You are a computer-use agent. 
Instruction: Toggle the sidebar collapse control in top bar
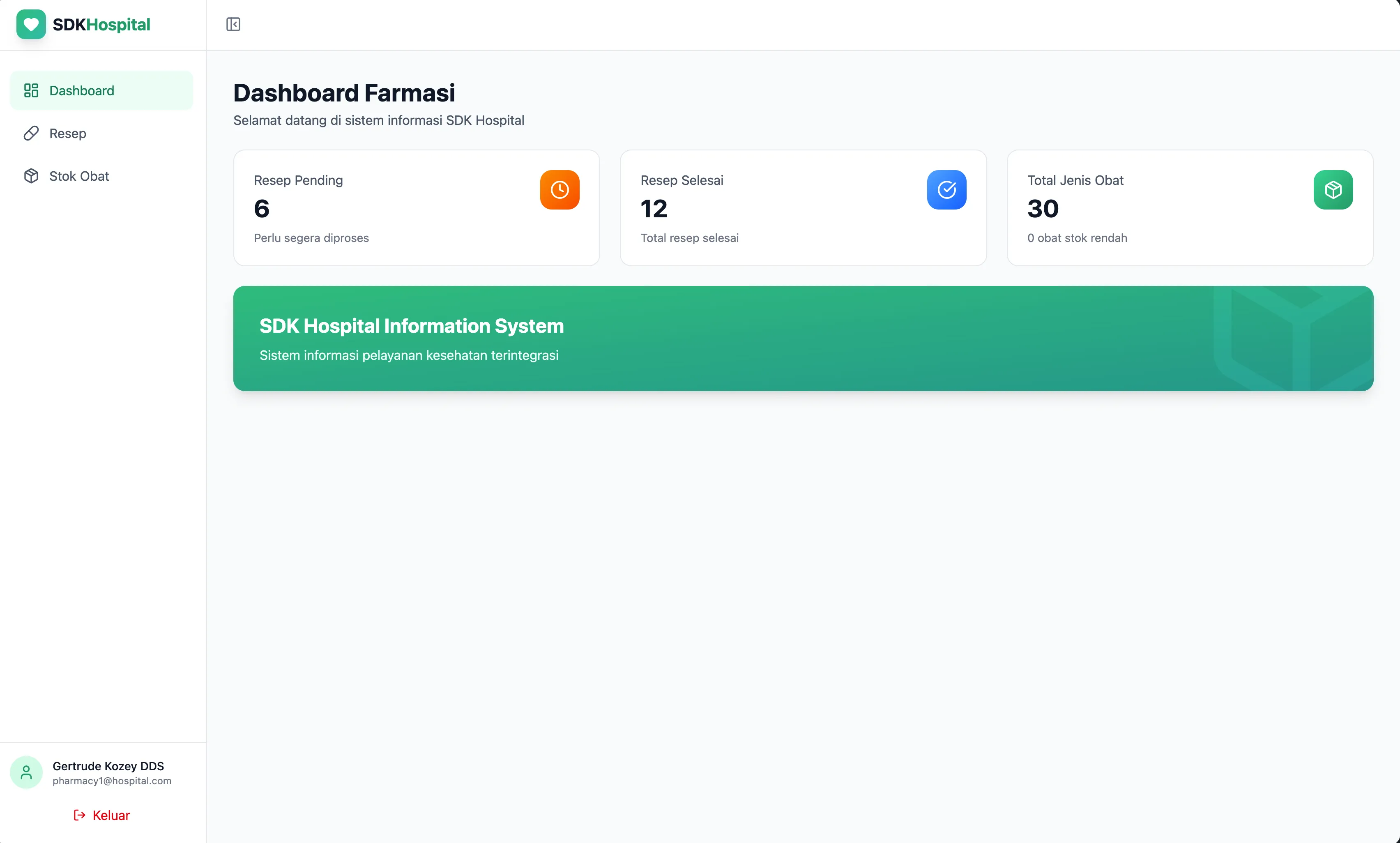tap(233, 24)
